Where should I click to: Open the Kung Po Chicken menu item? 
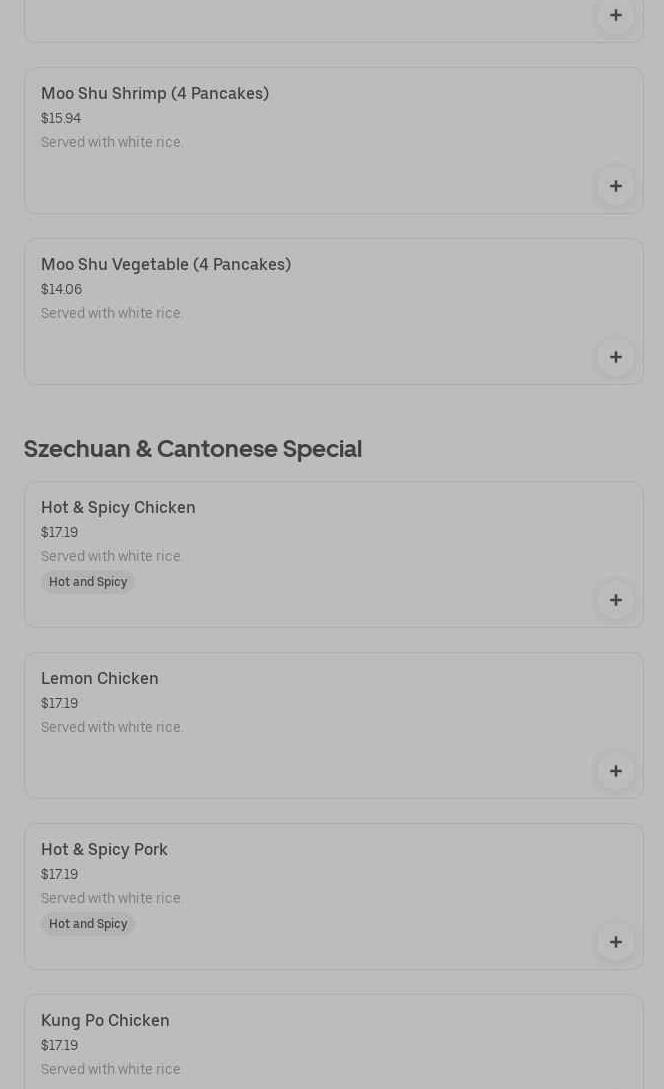point(105,1021)
